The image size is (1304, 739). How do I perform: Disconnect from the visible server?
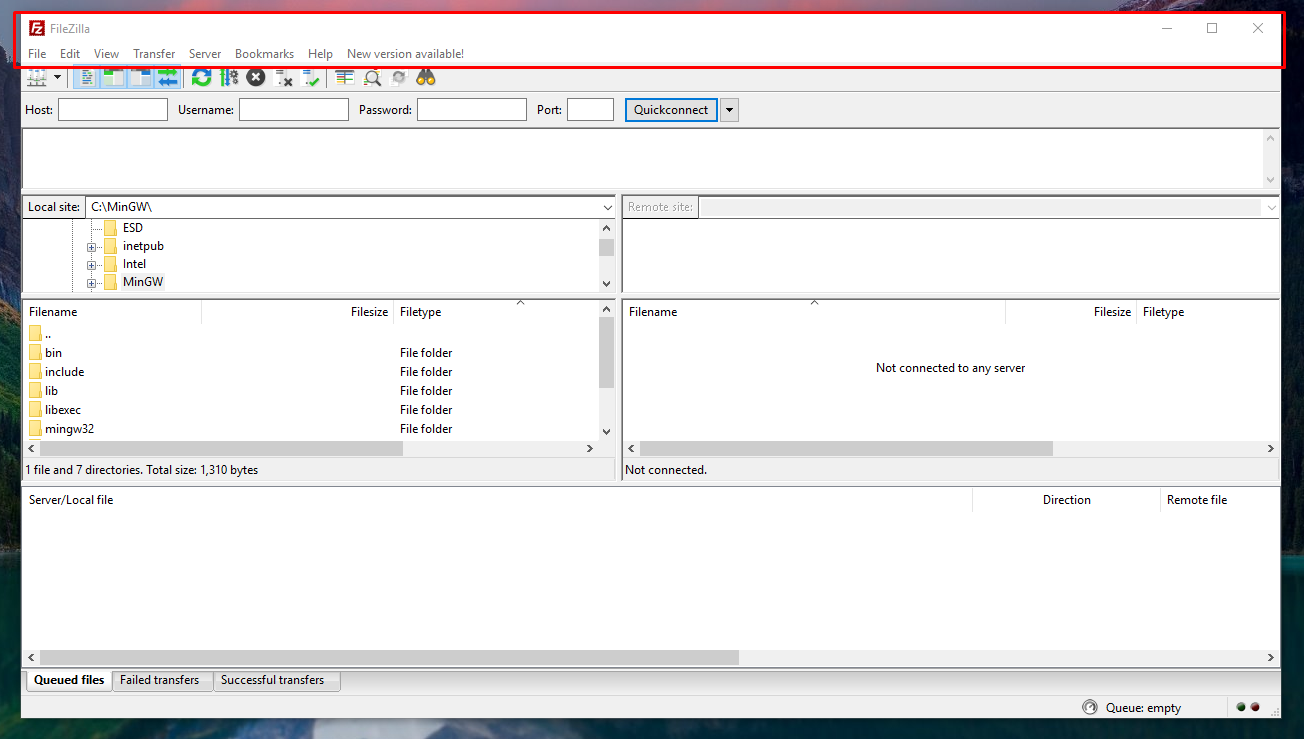pos(284,77)
